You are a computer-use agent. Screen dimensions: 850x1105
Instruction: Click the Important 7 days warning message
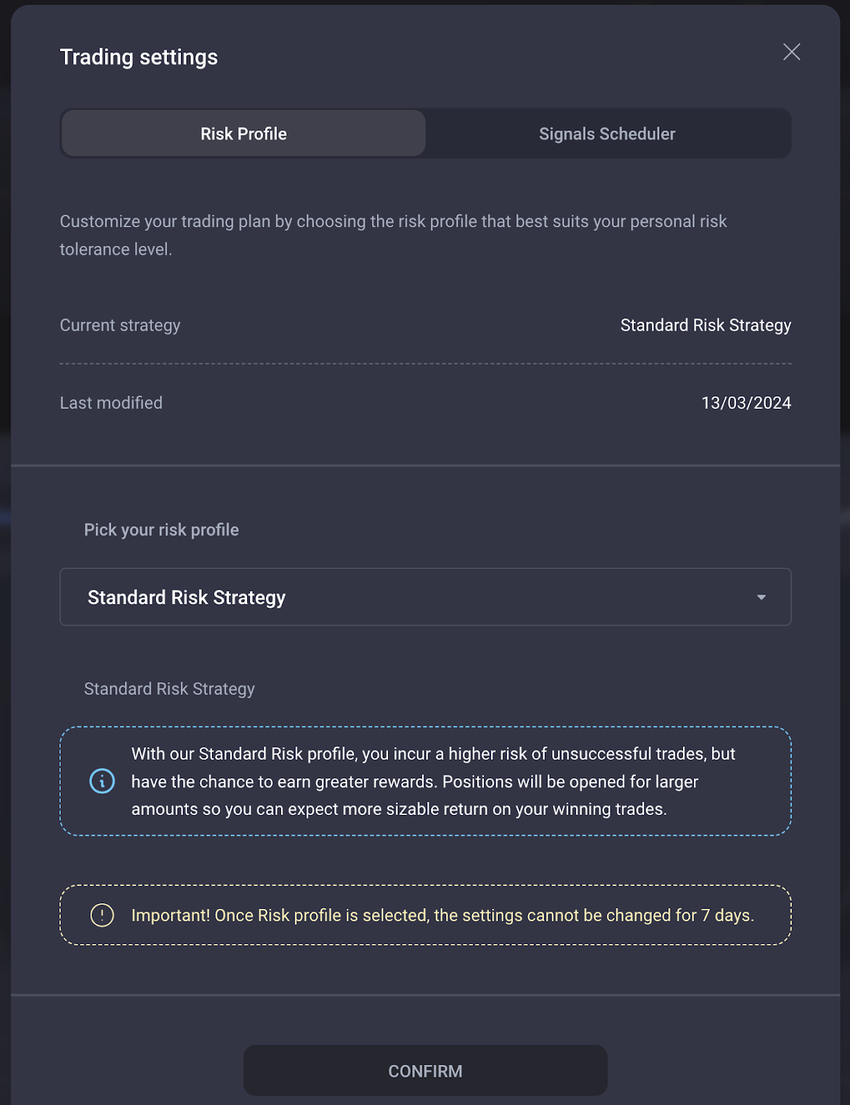click(x=442, y=915)
